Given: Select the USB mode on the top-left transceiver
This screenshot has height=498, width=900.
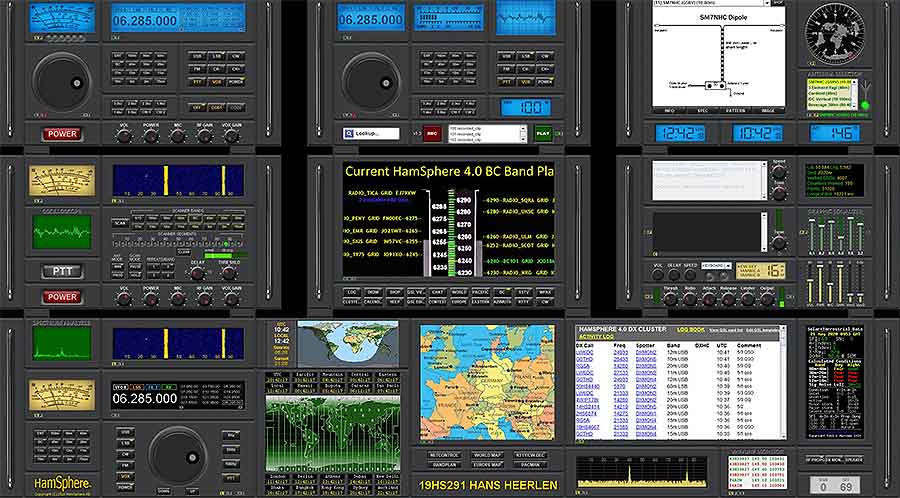Looking at the screenshot, I should point(199,56).
